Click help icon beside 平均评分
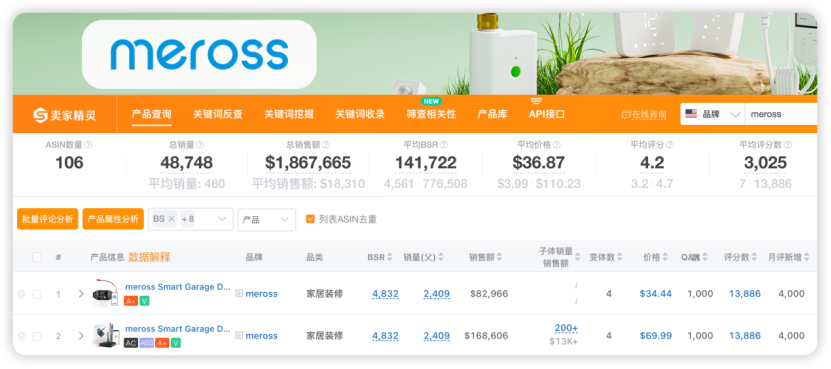Viewport: 831px width, 369px height. pos(670,145)
